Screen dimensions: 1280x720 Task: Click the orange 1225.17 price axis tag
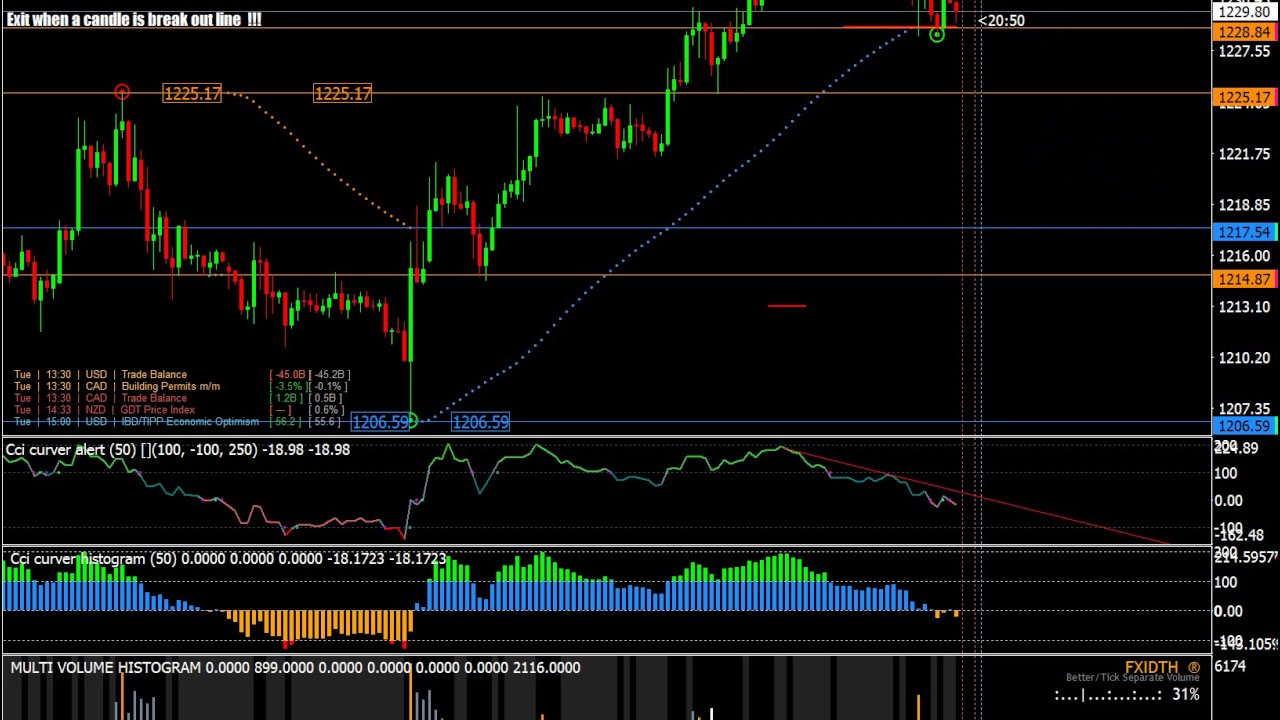pyautogui.click(x=1245, y=98)
